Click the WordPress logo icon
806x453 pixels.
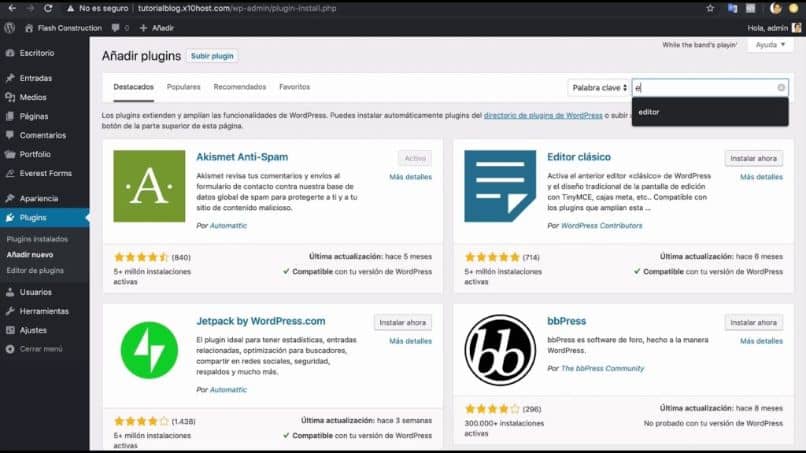tap(10, 28)
